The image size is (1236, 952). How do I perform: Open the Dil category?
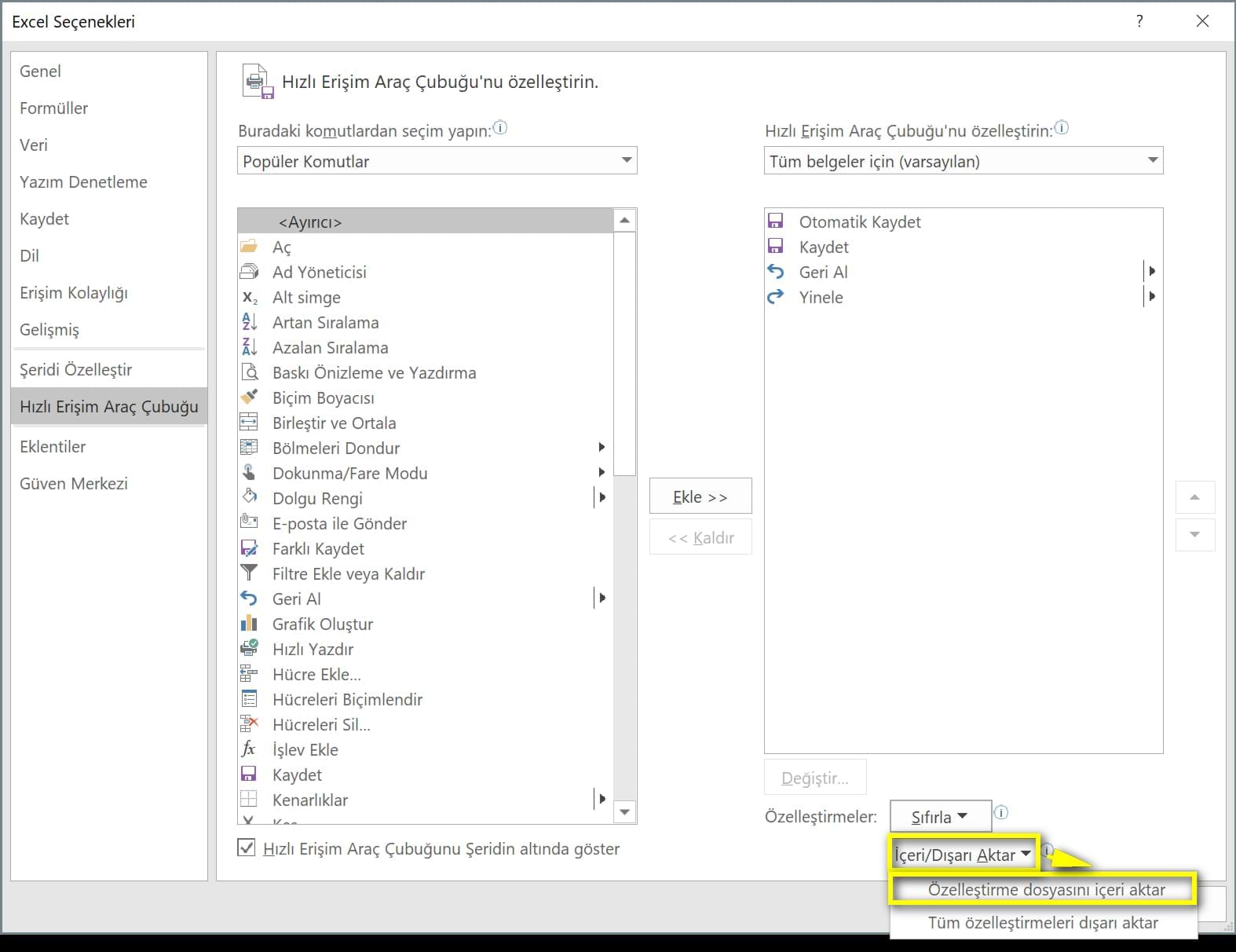(109, 255)
